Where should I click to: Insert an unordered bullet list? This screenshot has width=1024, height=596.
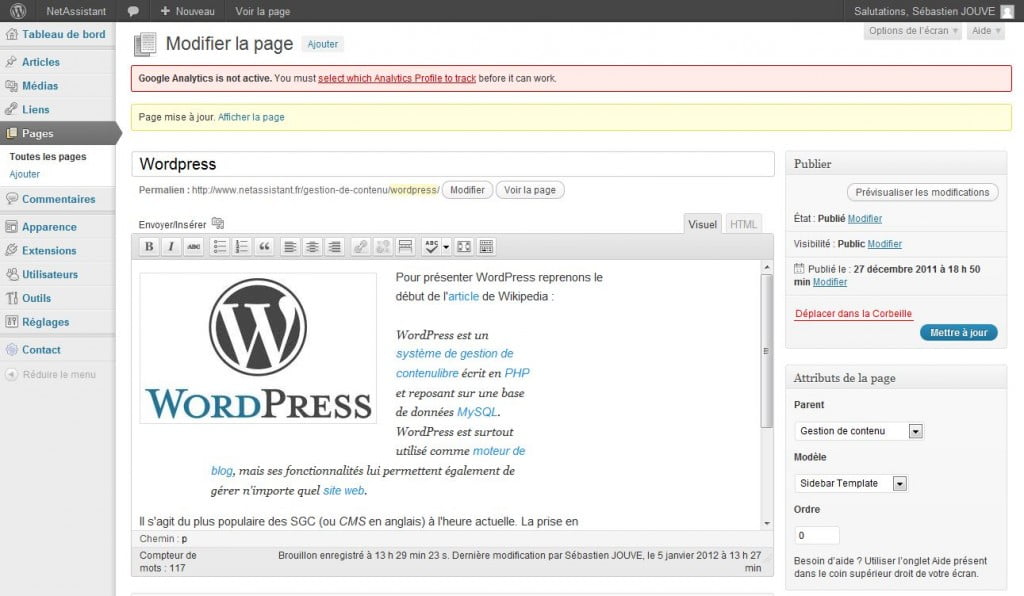pos(220,247)
